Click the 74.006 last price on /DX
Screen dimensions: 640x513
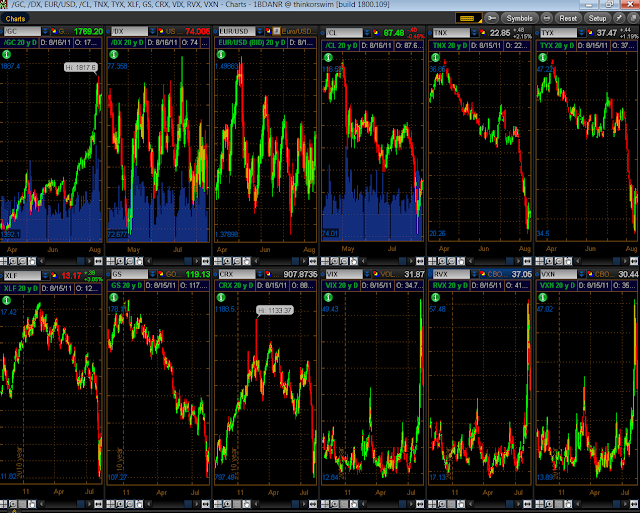tap(198, 31)
